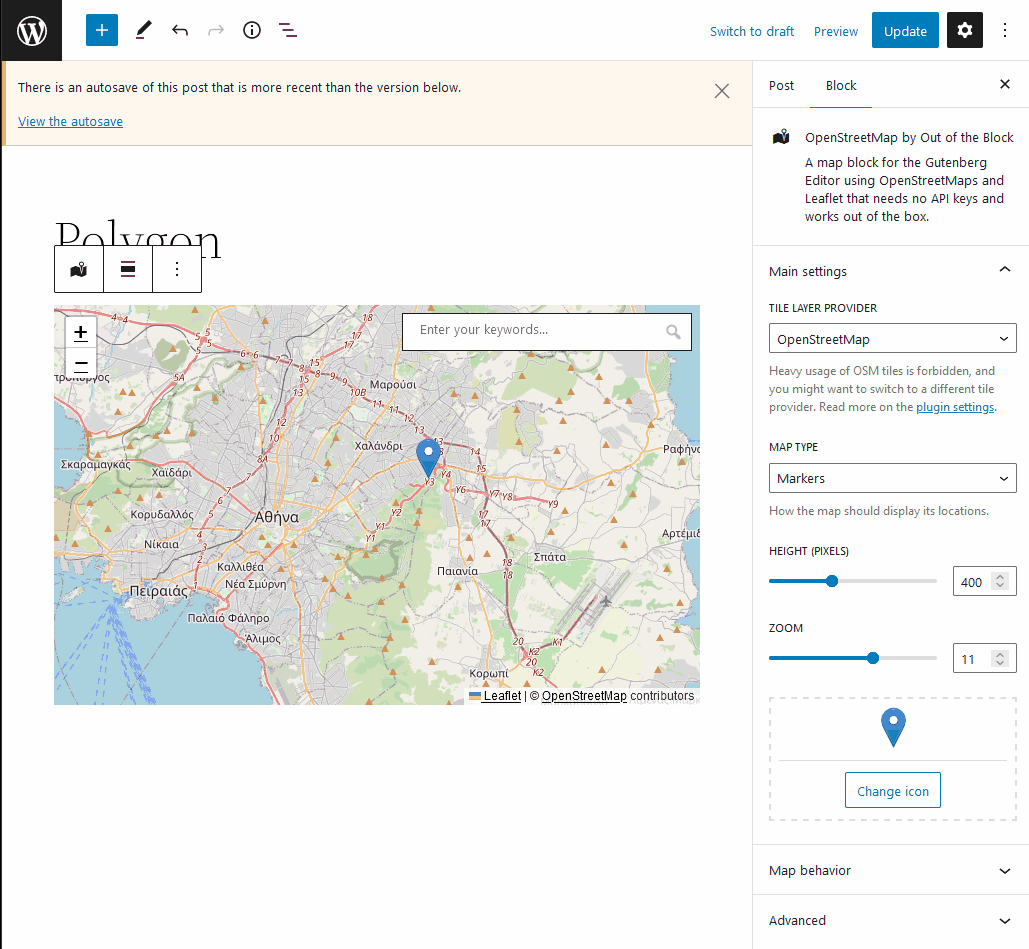Screen dimensions: 1029x949
Task: Expand the Advanced panel
Action: pyautogui.click(x=891, y=920)
